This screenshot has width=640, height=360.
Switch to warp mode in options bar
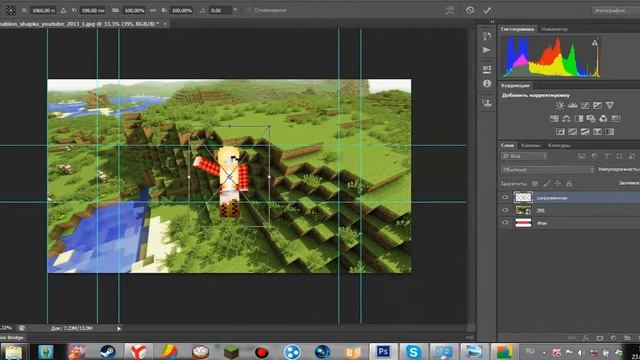pos(450,10)
